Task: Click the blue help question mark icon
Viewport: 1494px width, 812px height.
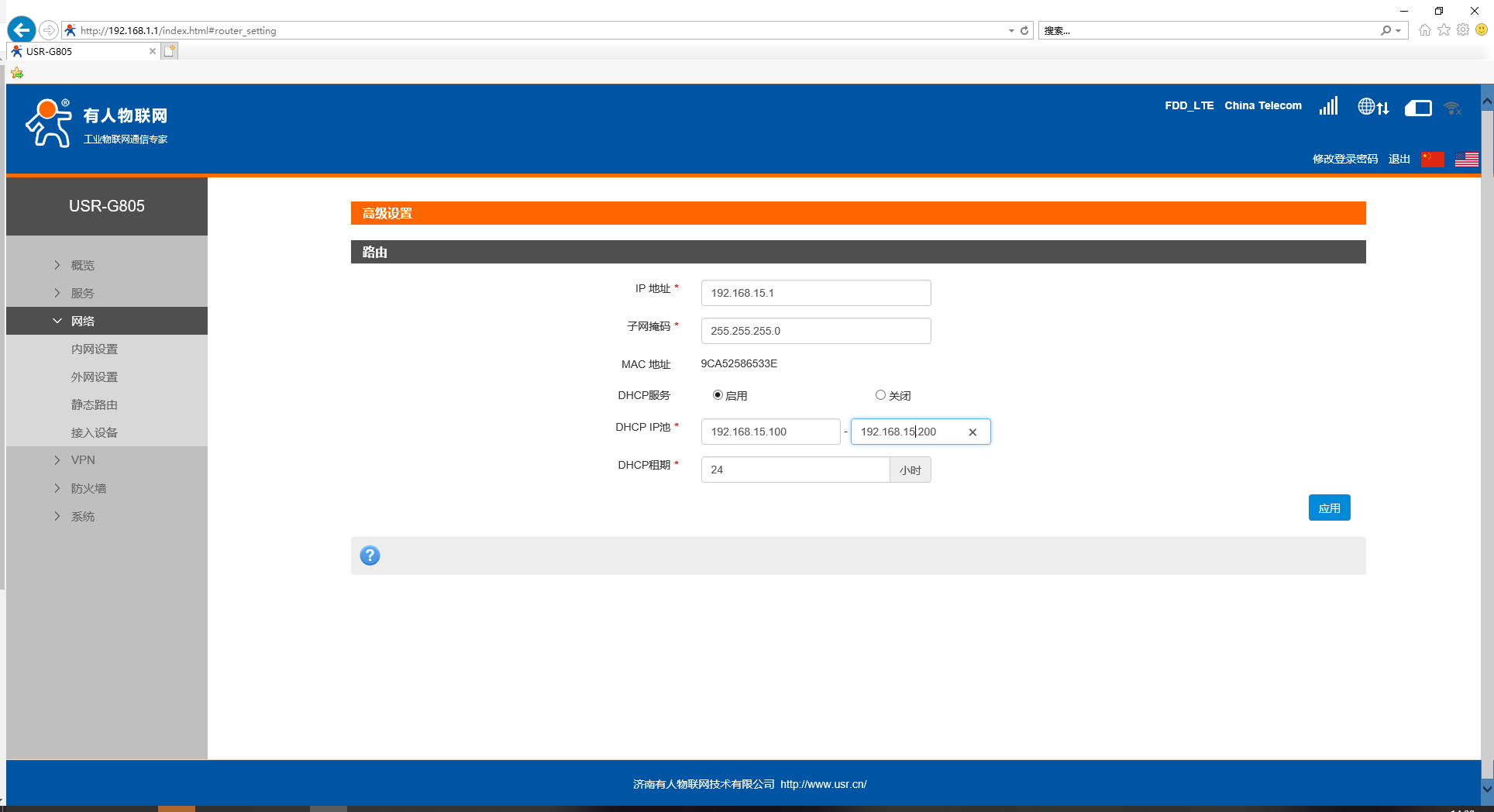Action: click(370, 556)
